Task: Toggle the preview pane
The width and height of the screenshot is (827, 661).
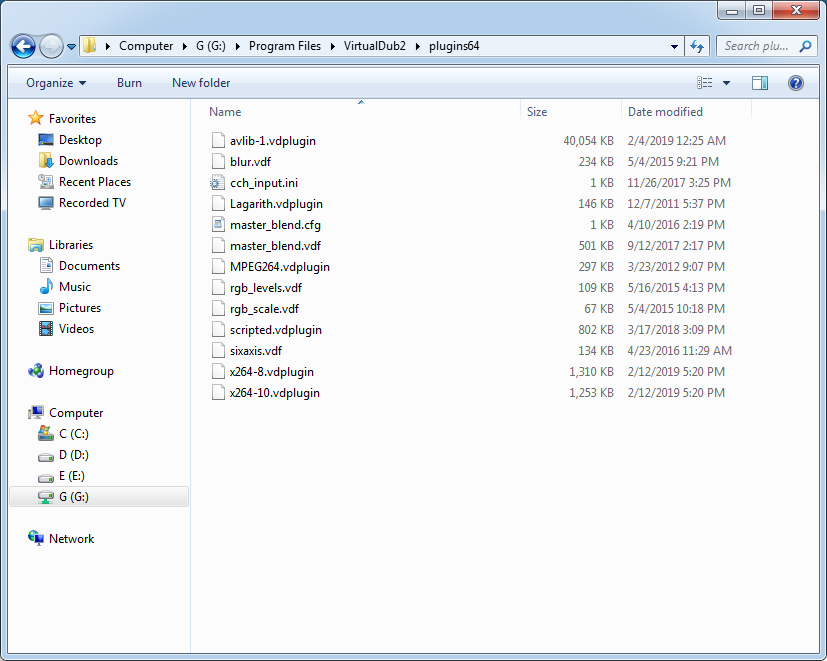Action: coord(759,83)
